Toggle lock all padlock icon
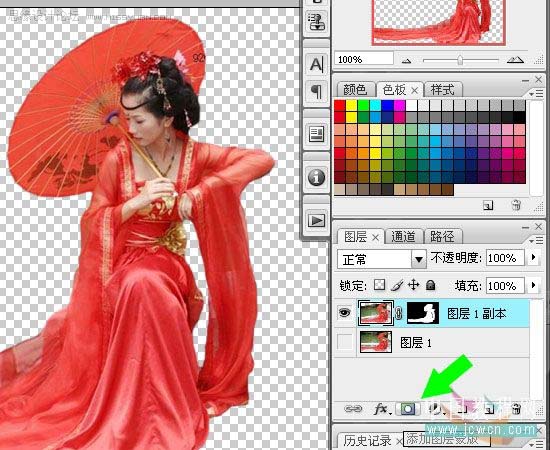Screen dimensions: 550x450 click(430, 285)
